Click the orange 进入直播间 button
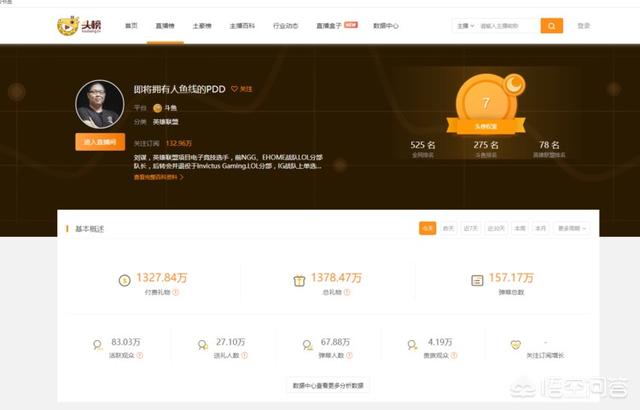 [100, 142]
